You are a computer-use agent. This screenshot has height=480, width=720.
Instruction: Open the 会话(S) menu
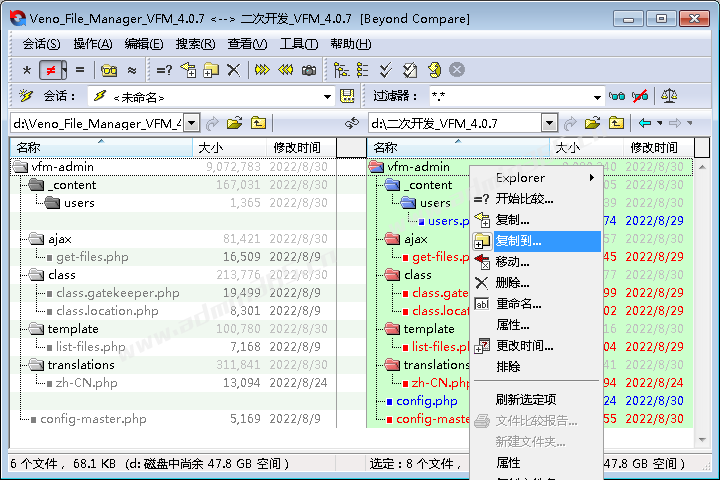41,44
